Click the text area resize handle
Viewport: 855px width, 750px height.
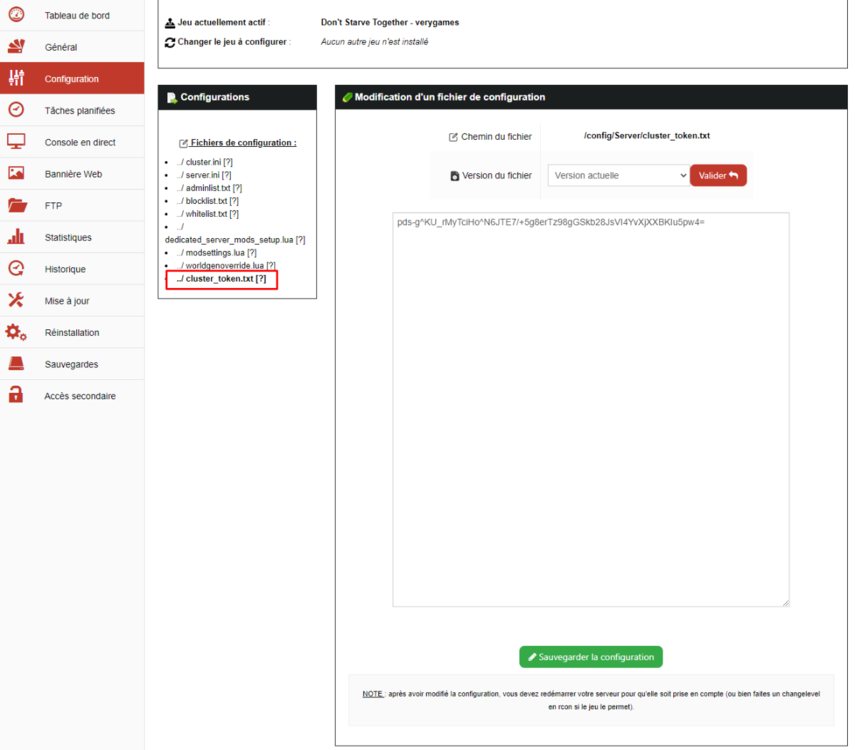click(x=785, y=602)
